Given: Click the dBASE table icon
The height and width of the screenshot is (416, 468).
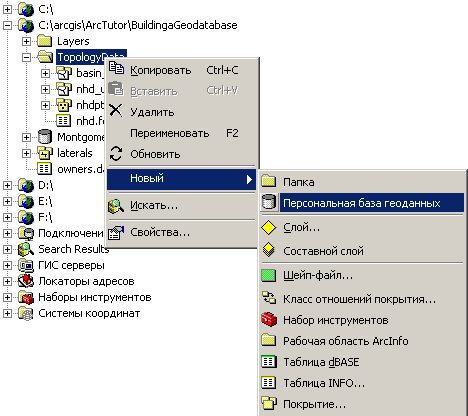Looking at the screenshot, I should (x=269, y=362).
